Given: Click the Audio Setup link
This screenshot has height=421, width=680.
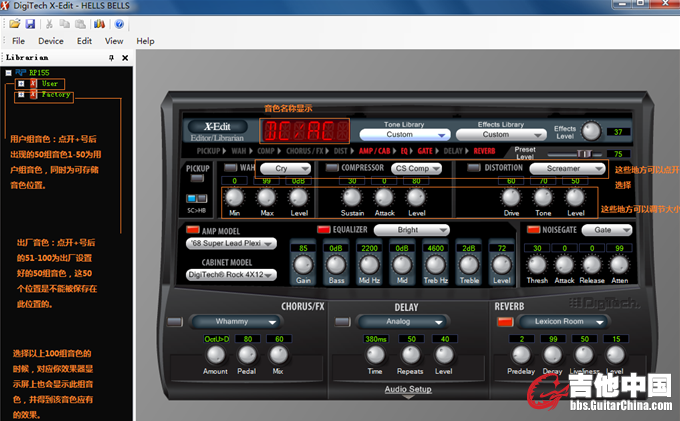Looking at the screenshot, I should click(x=408, y=389).
